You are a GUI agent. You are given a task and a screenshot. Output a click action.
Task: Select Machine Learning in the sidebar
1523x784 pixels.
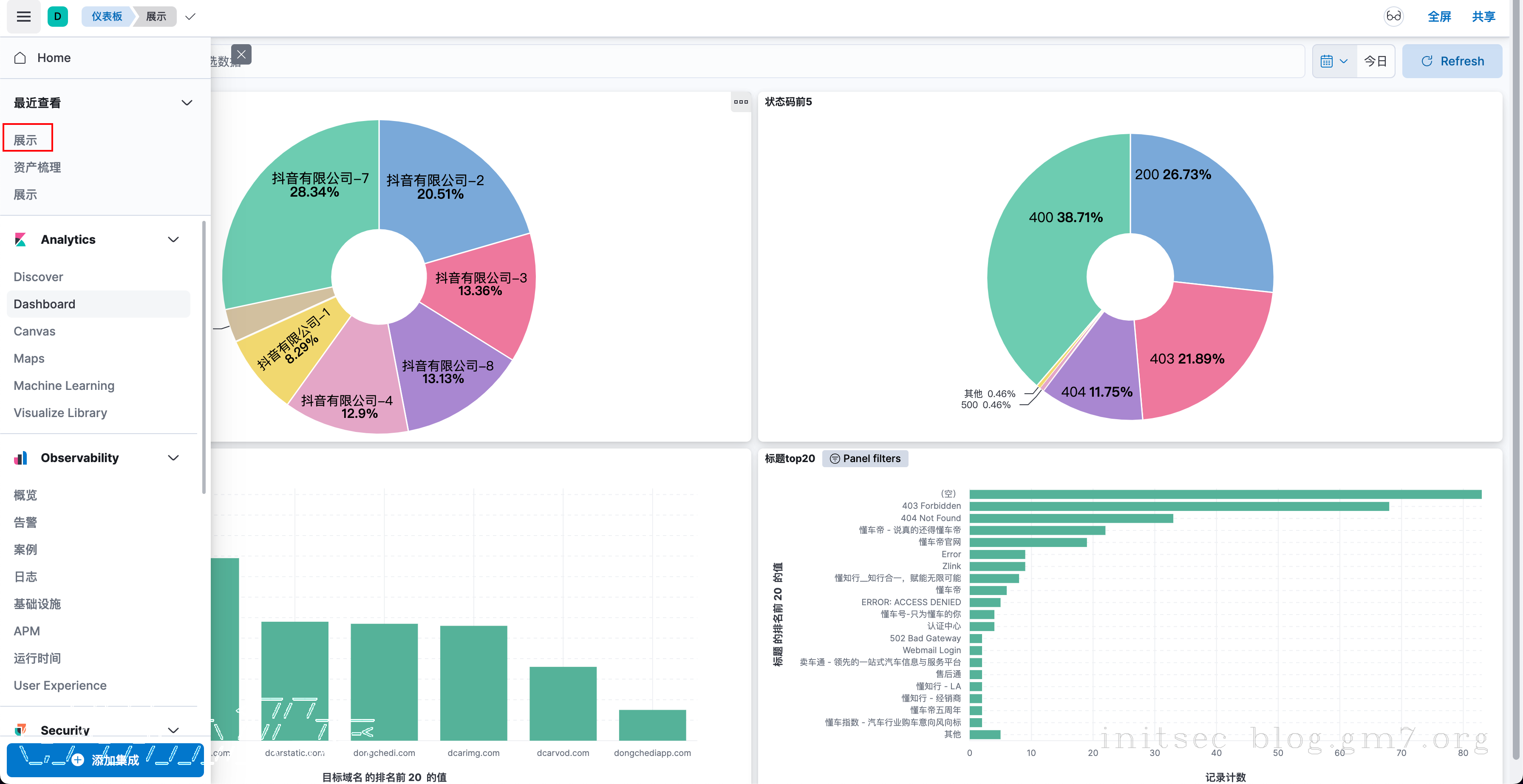click(x=64, y=386)
